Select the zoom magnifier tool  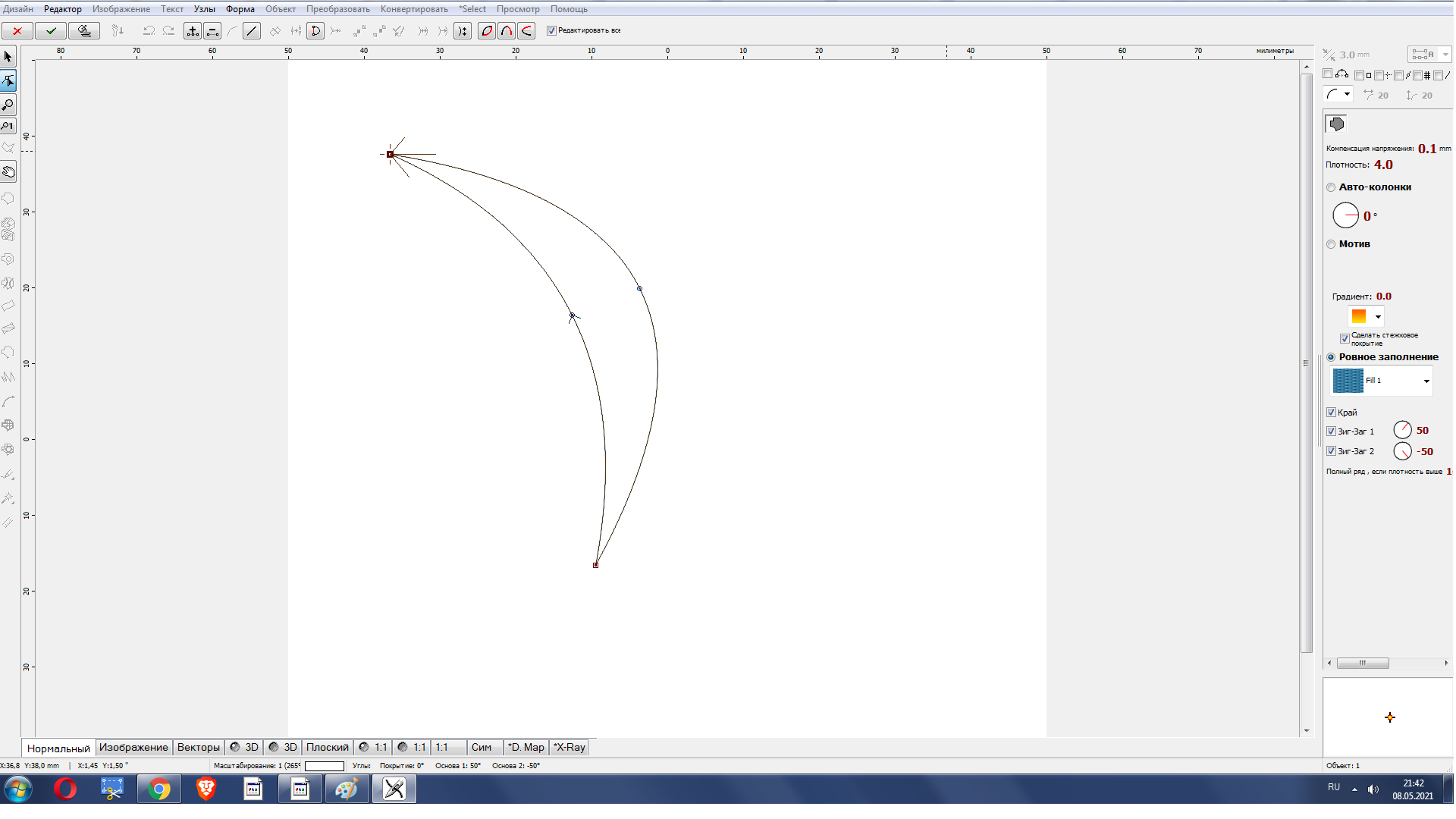(8, 105)
